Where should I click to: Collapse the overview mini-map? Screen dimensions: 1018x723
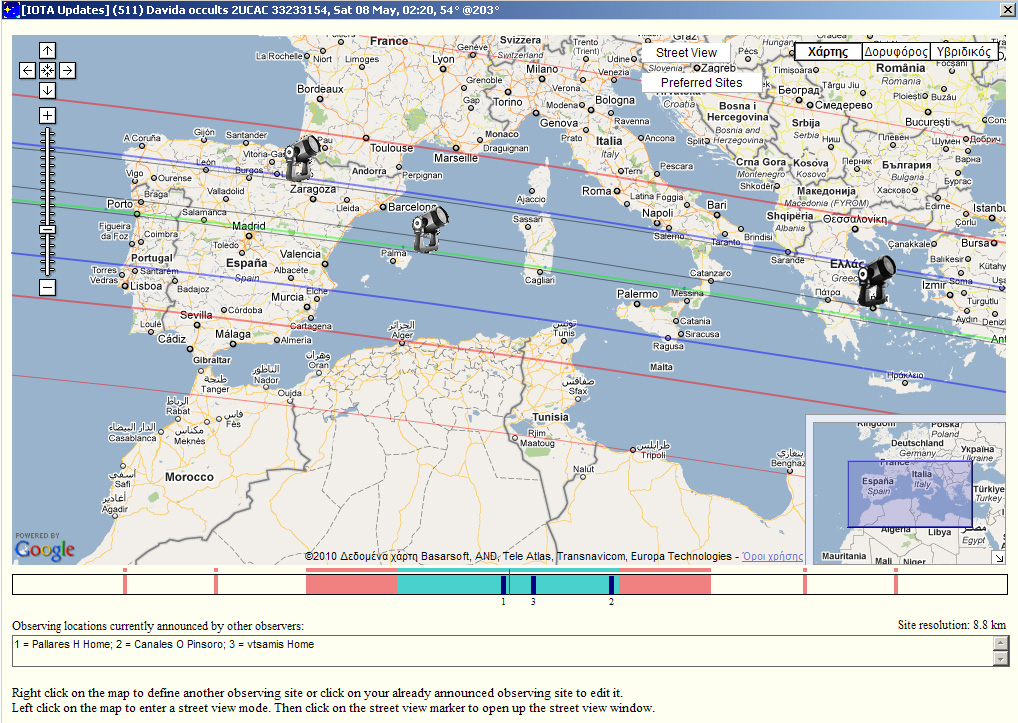click(999, 558)
